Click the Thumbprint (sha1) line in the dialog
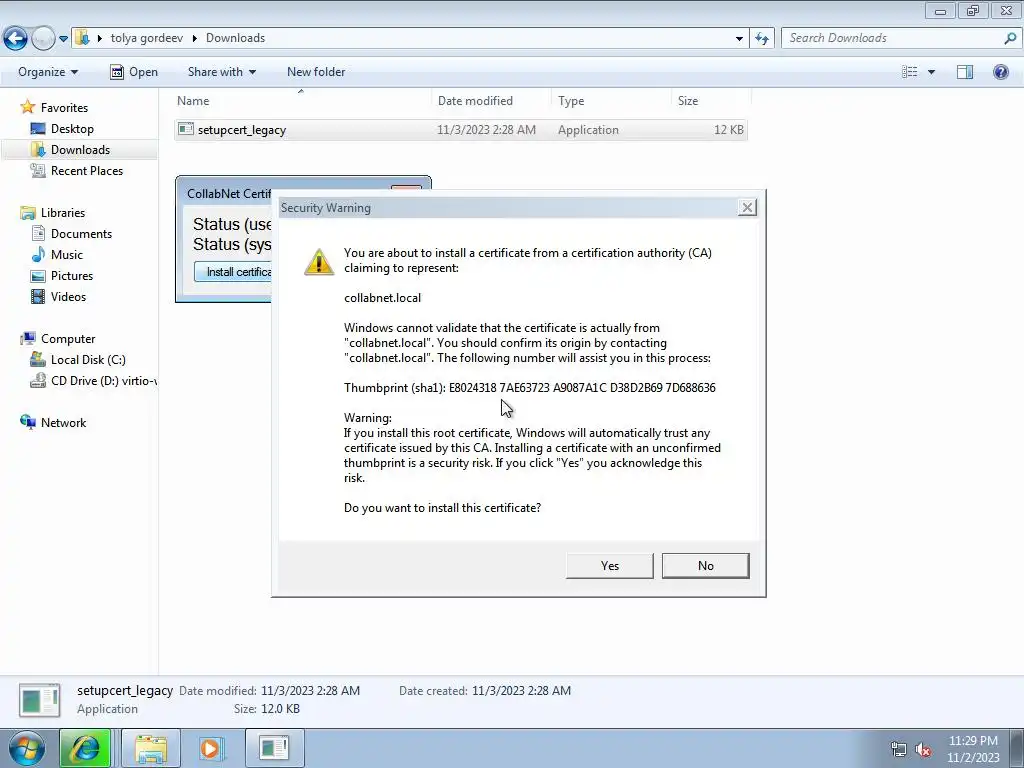Screen dimensions: 1024x768 pos(530,388)
